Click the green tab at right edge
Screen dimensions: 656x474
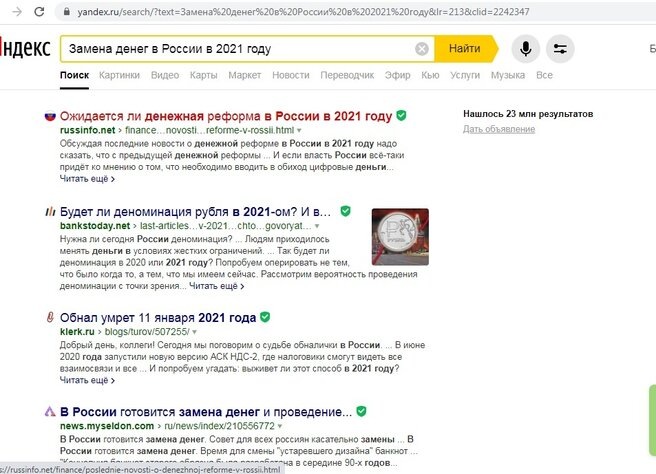tap(652, 420)
